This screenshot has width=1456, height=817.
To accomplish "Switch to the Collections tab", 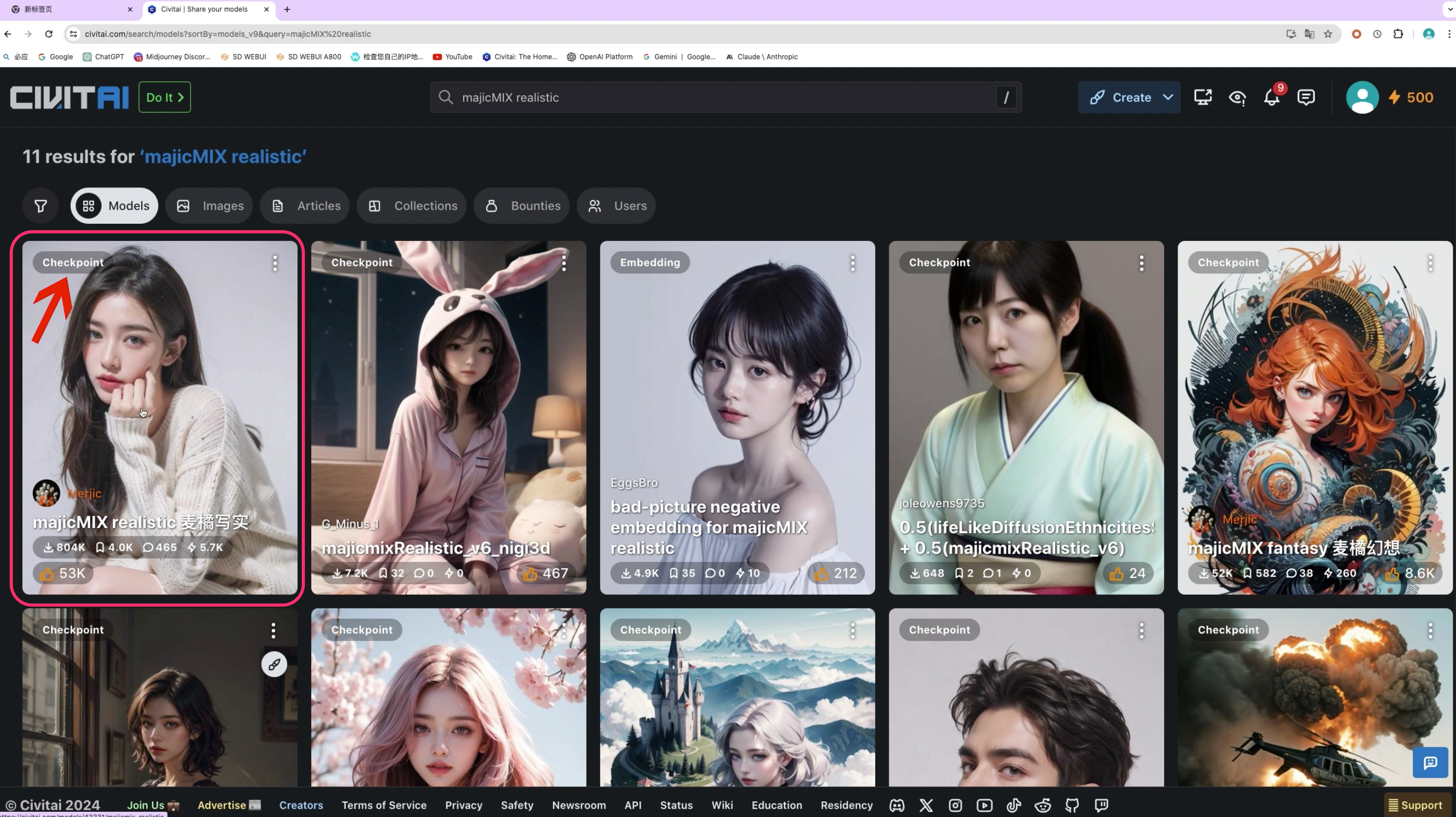I will [412, 206].
